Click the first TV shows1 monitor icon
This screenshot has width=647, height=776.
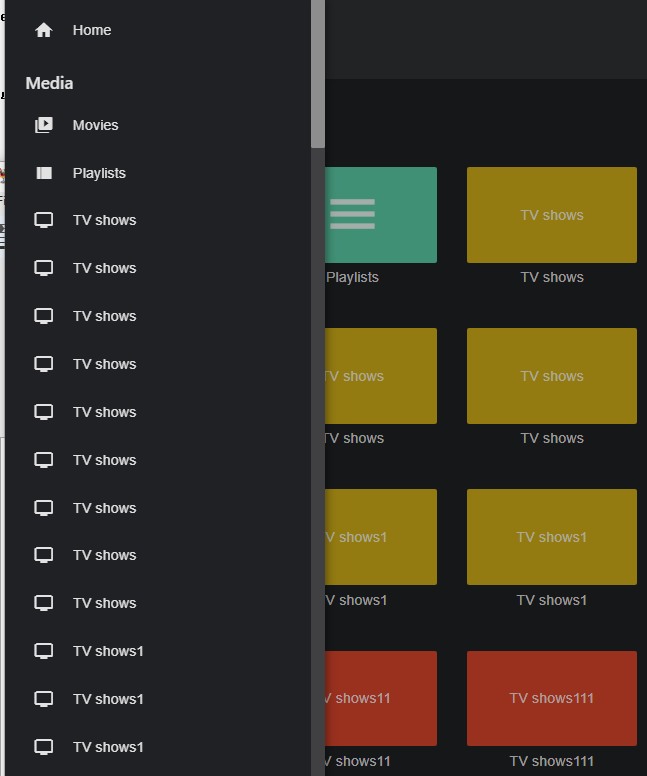(44, 651)
